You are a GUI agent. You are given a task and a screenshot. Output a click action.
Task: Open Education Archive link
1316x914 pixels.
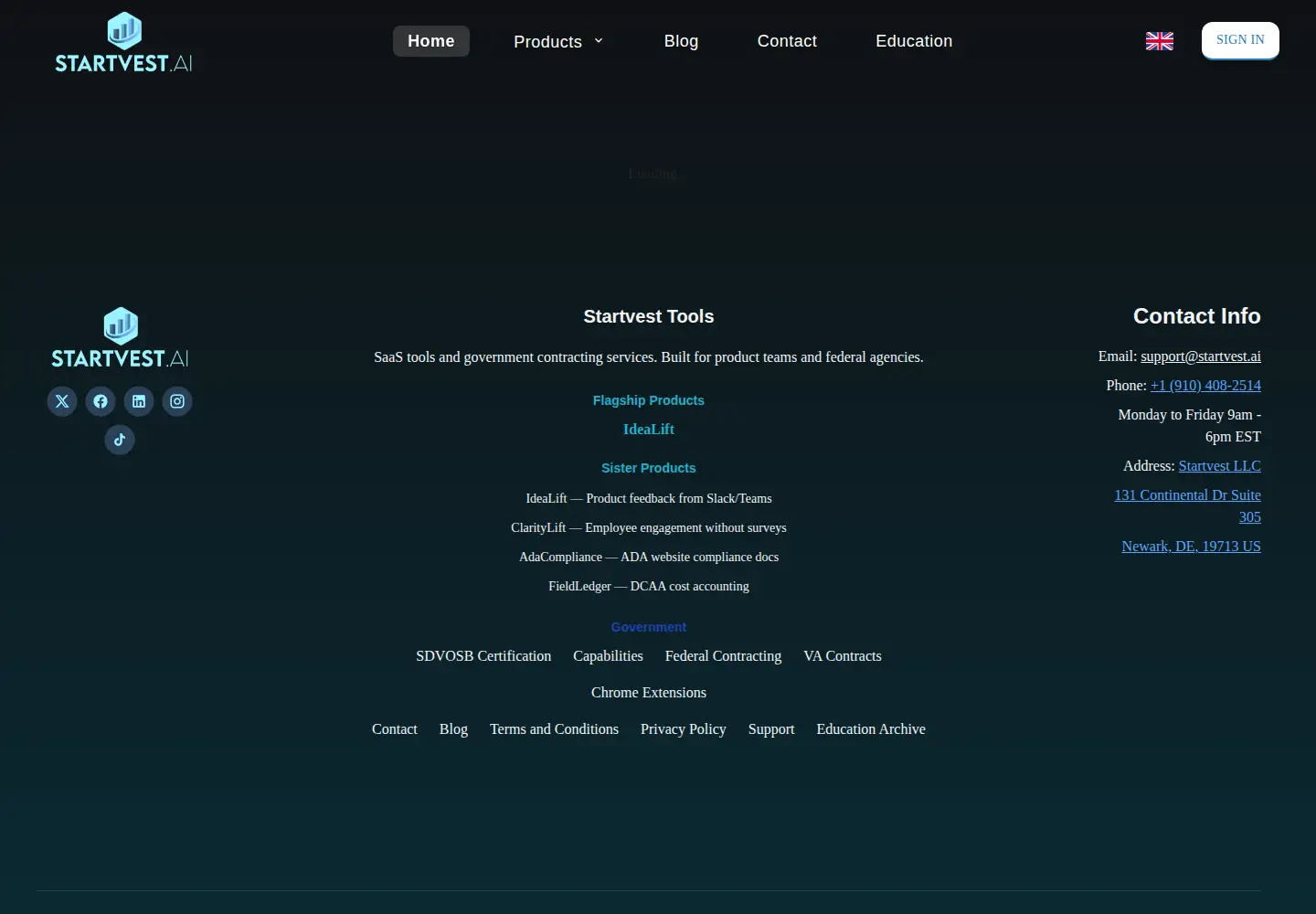(871, 729)
